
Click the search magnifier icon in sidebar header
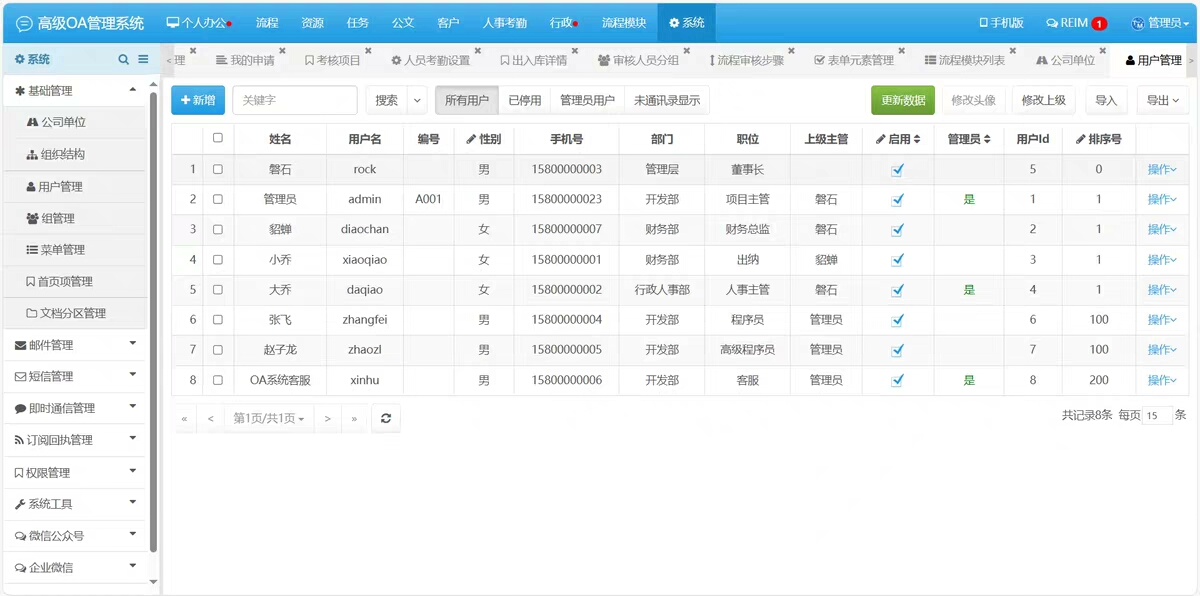coord(124,60)
